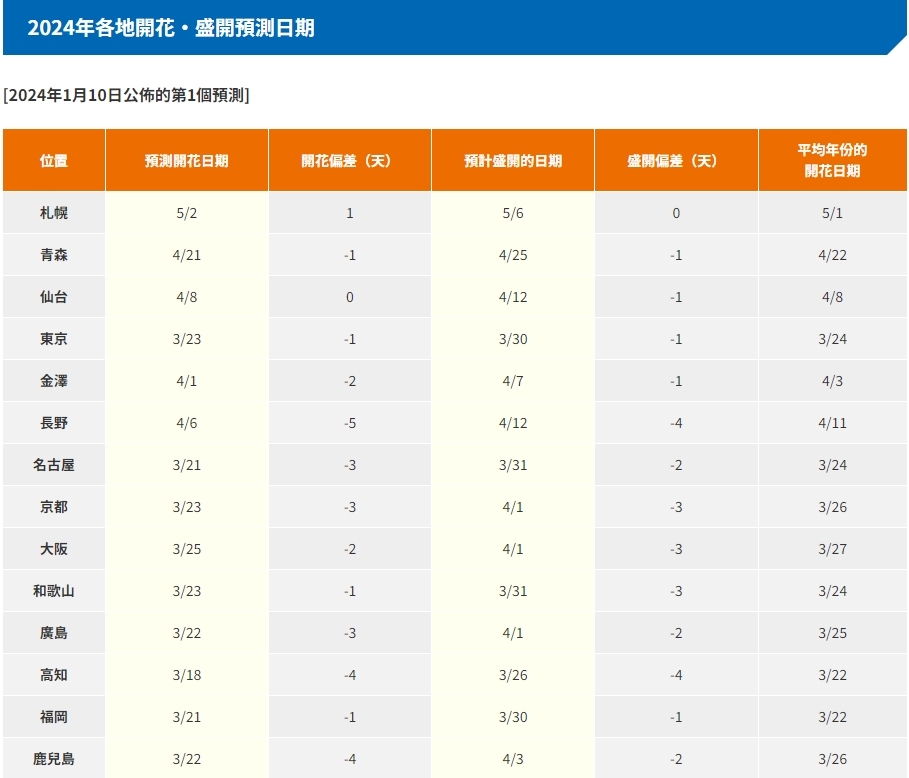909x778 pixels.
Task: Select 福岡's predicted bloom date cell
Action: (x=187, y=717)
